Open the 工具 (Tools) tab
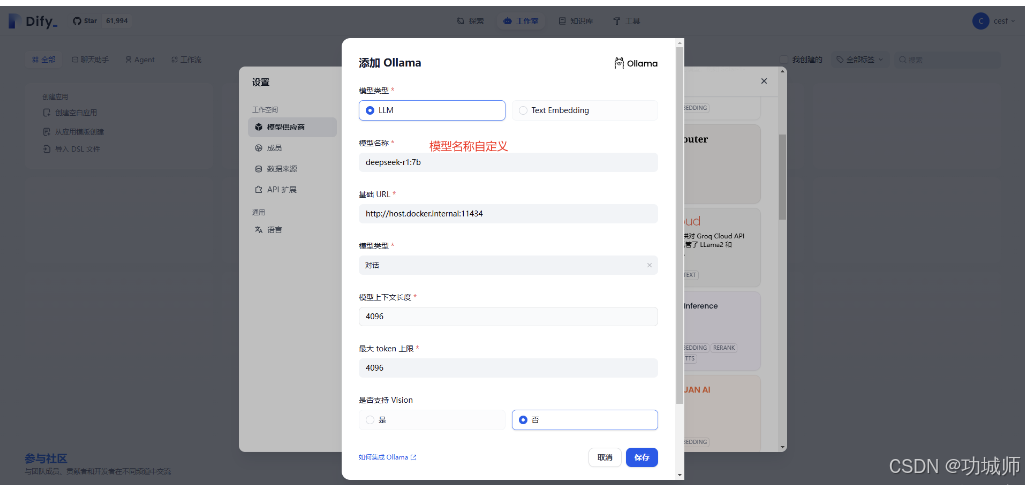 (626, 21)
